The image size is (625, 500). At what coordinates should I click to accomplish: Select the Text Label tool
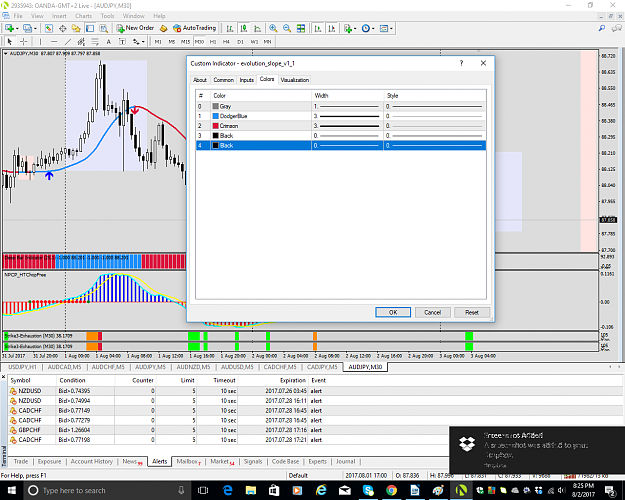[x=122, y=41]
